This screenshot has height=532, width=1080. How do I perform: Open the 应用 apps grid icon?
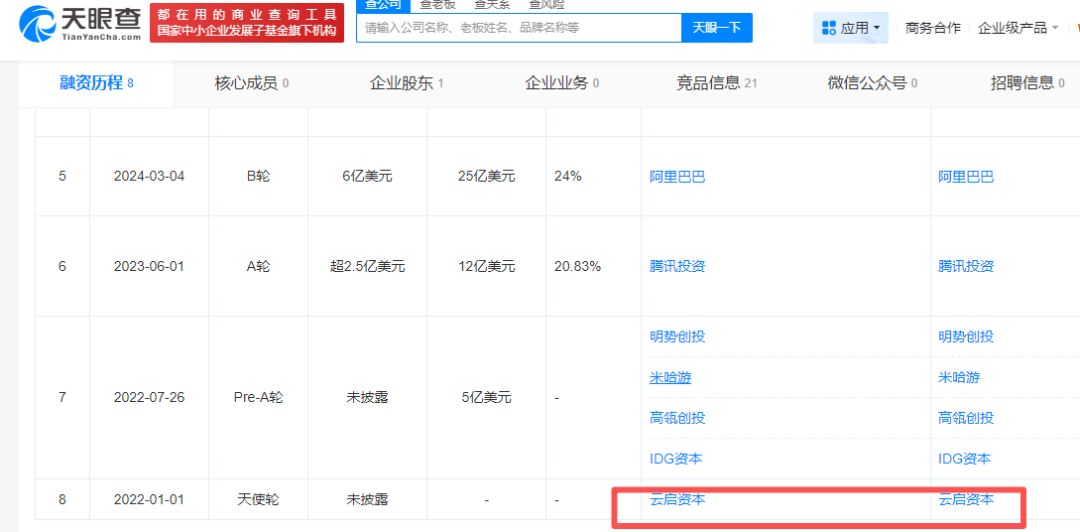tap(829, 28)
